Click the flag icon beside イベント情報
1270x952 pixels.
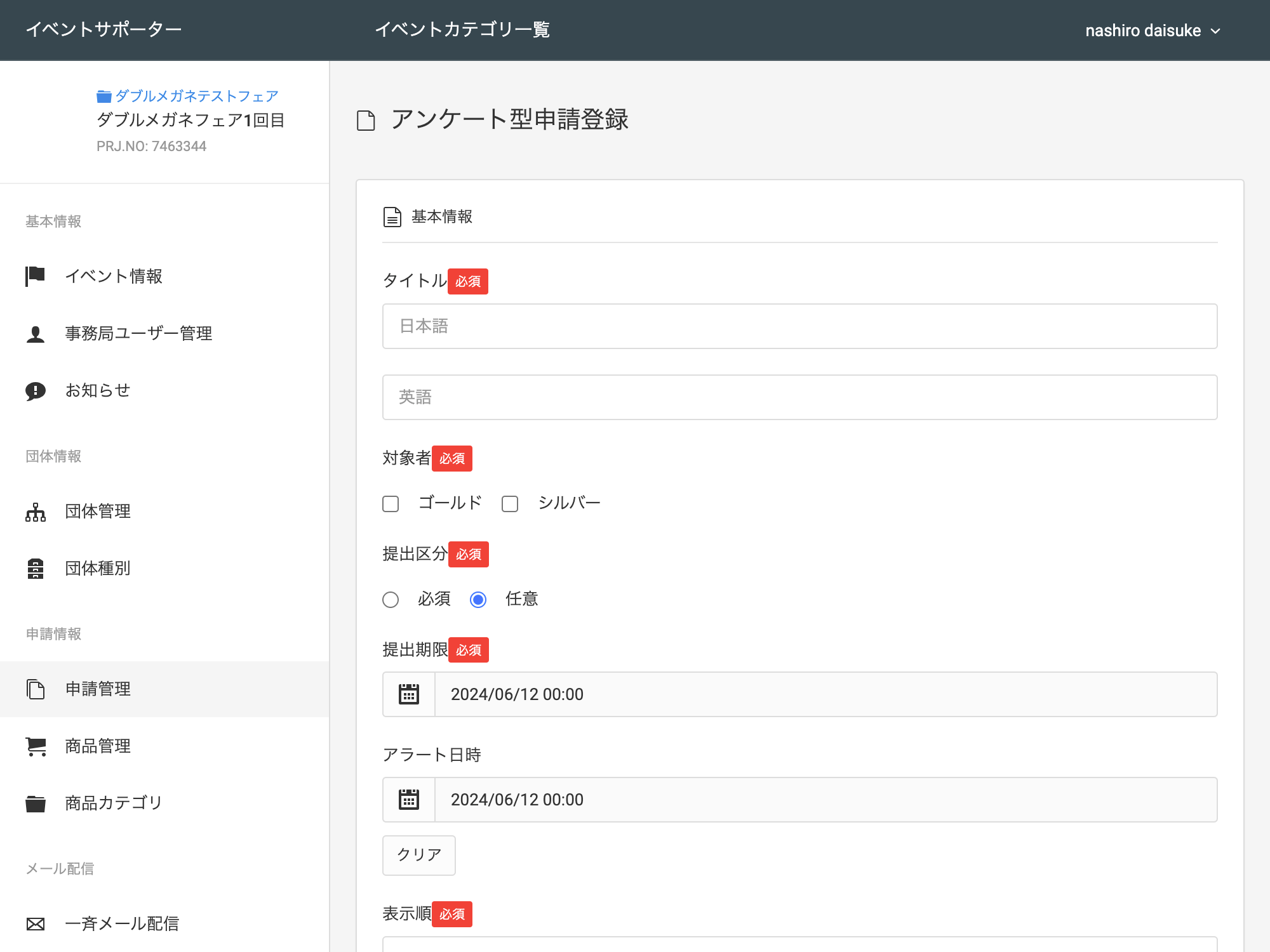pyautogui.click(x=36, y=276)
